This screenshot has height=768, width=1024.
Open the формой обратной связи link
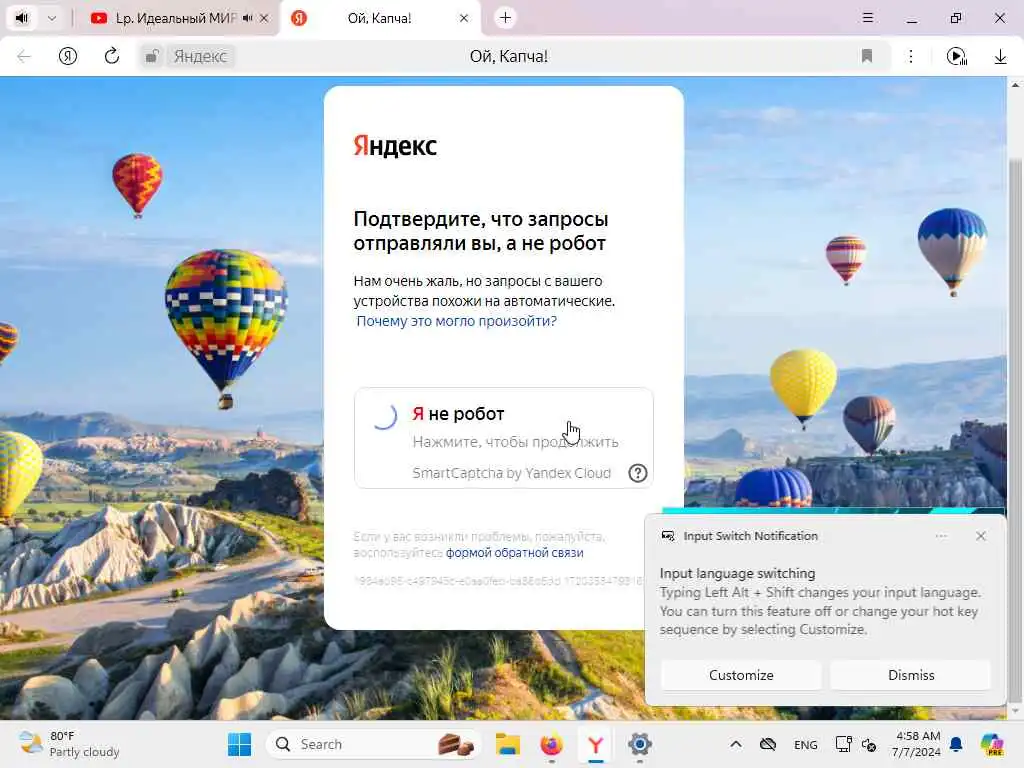click(x=515, y=552)
